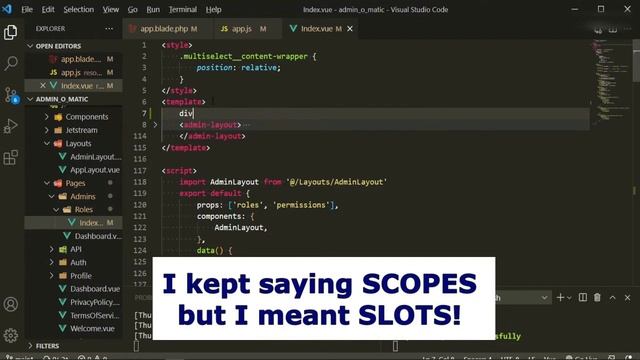The width and height of the screenshot is (640, 360).
Task: Open Run and Debug view
Action: (11, 127)
